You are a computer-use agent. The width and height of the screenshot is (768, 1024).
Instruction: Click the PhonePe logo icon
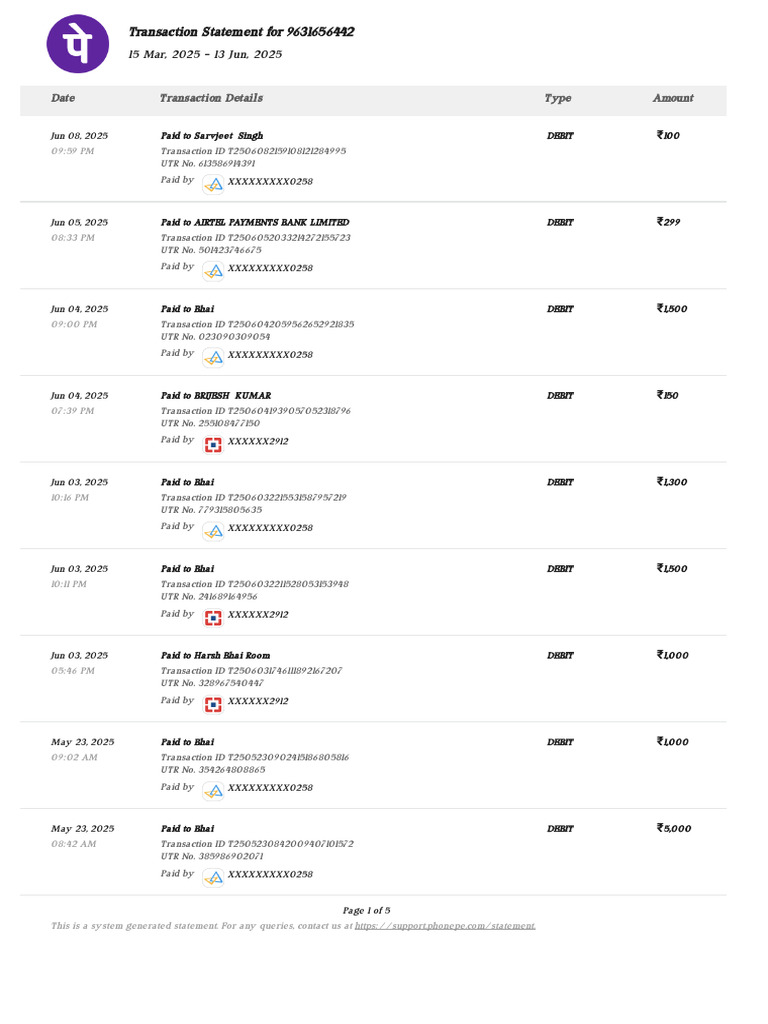78,42
